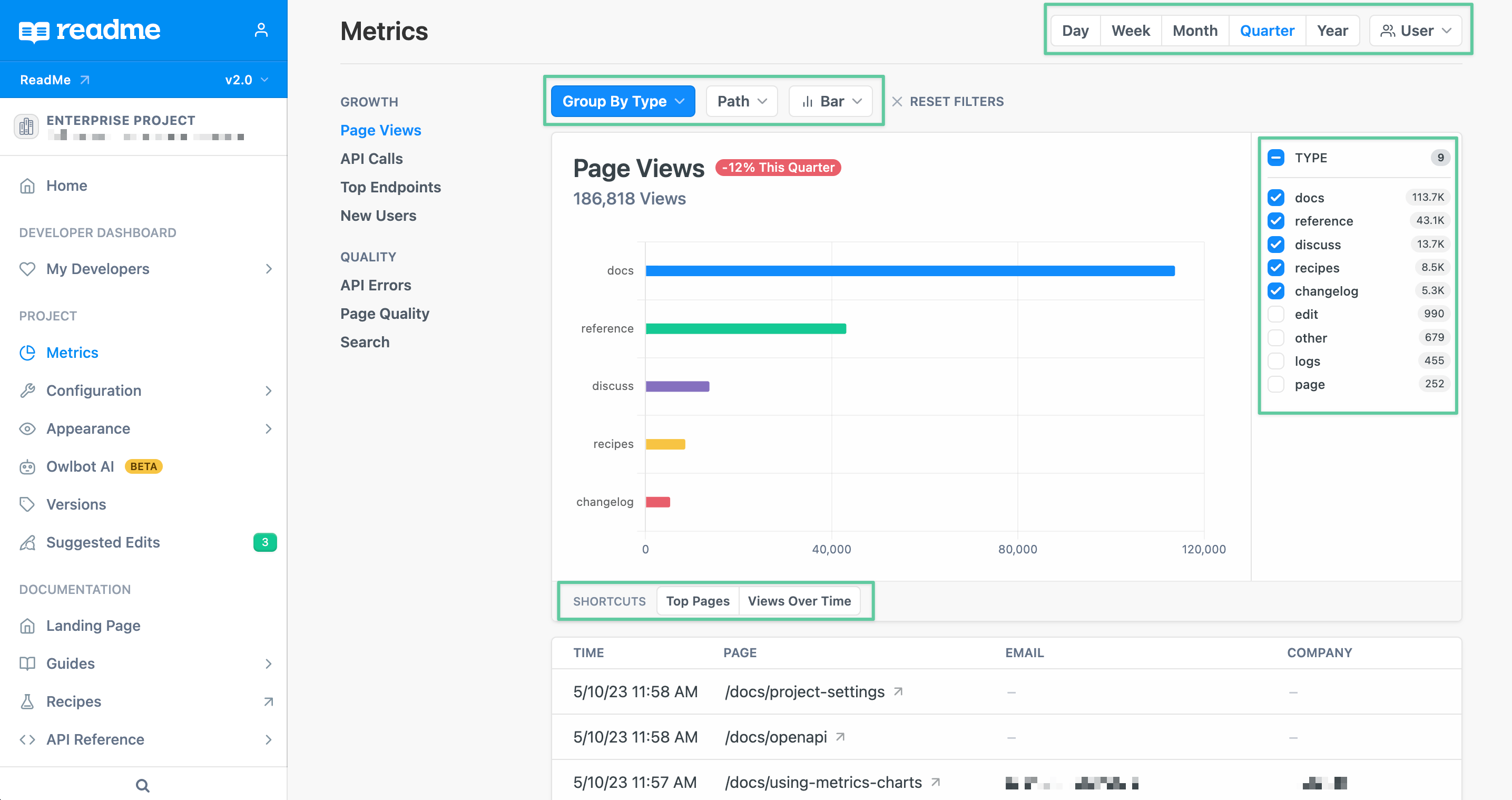This screenshot has width=1512, height=800.
Task: Switch to the Month time range tab
Action: click(1194, 30)
